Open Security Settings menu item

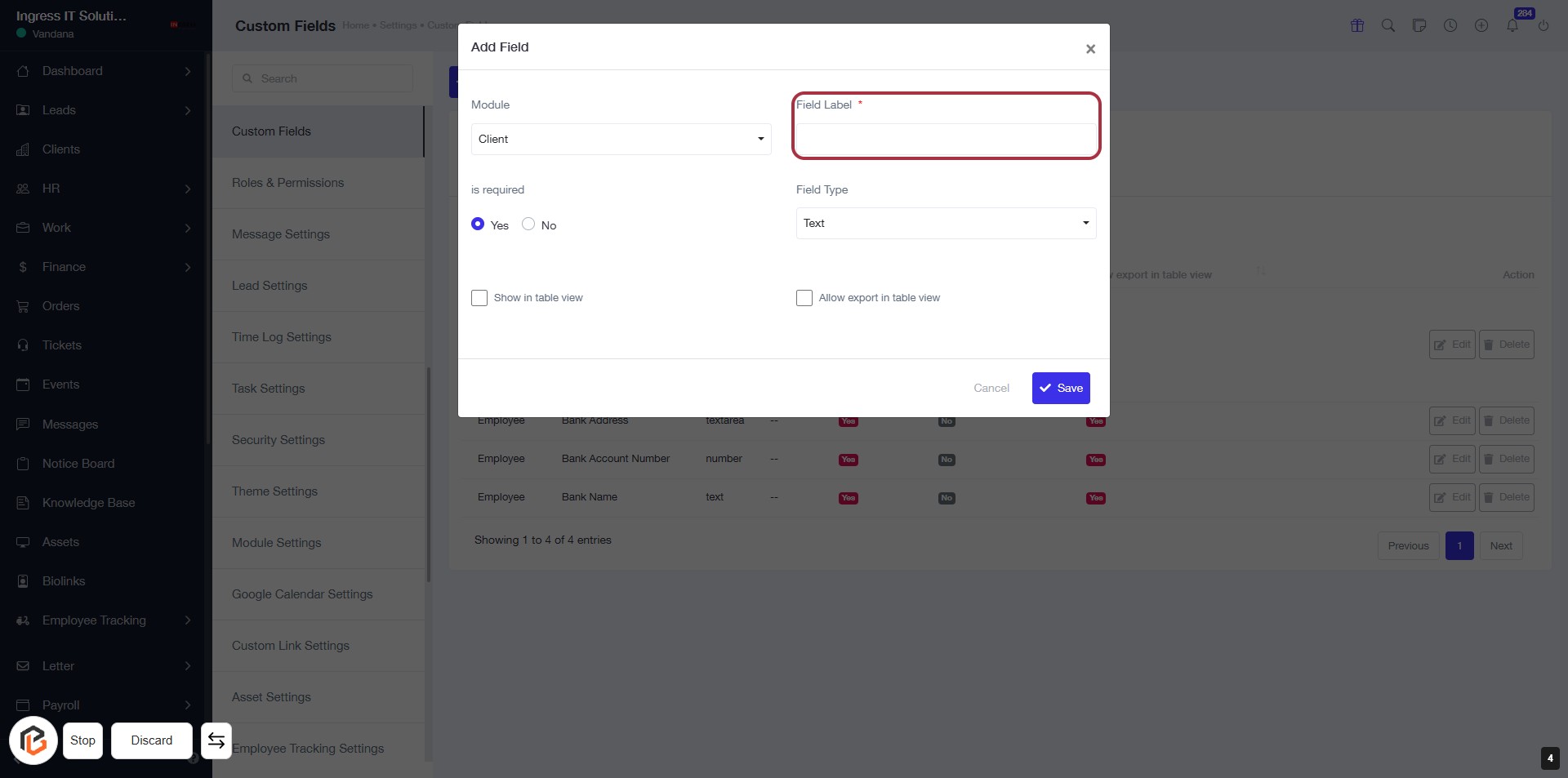278,440
